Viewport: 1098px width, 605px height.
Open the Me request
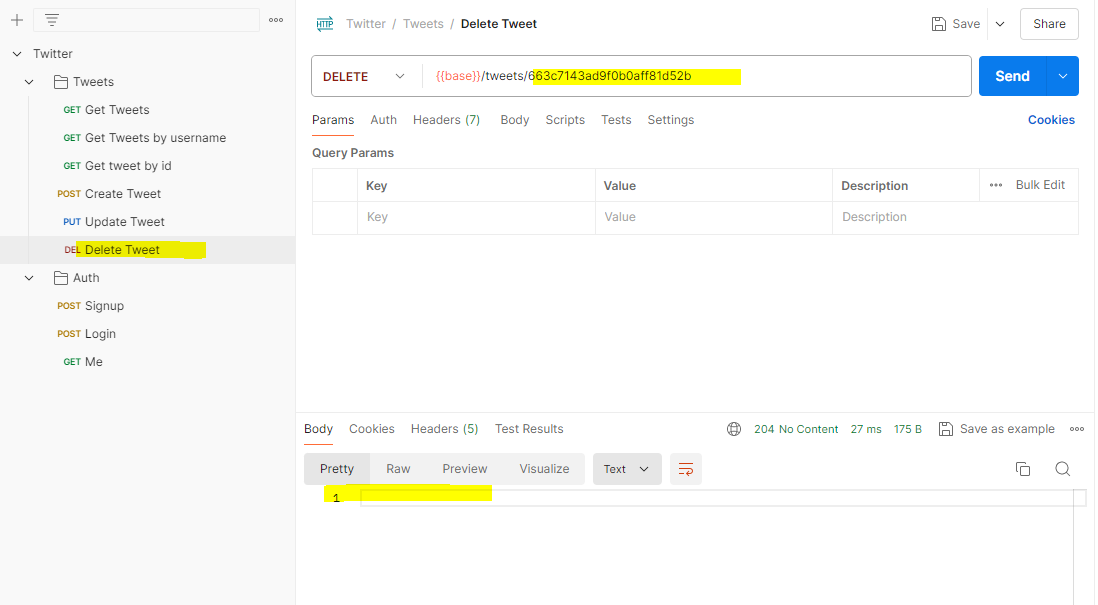tap(83, 362)
